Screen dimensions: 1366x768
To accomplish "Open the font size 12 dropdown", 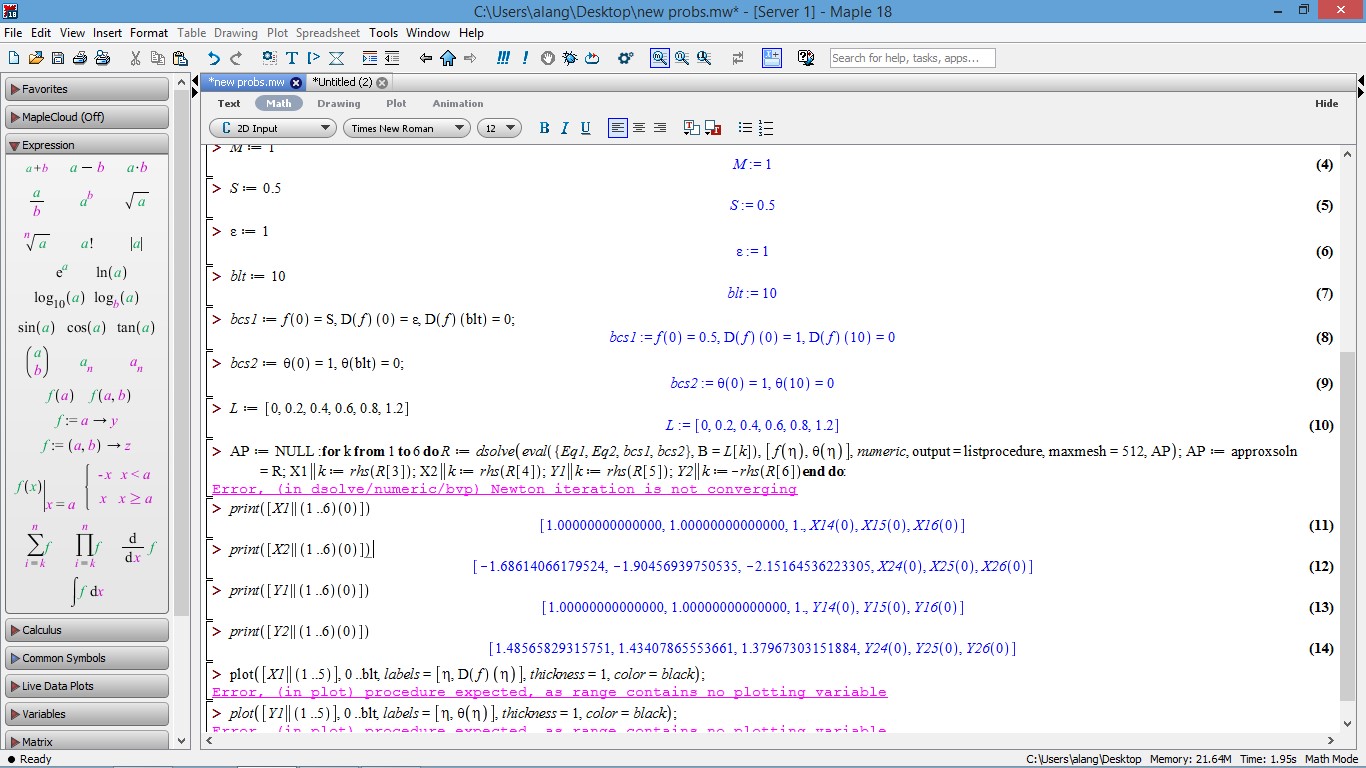I will [x=499, y=128].
